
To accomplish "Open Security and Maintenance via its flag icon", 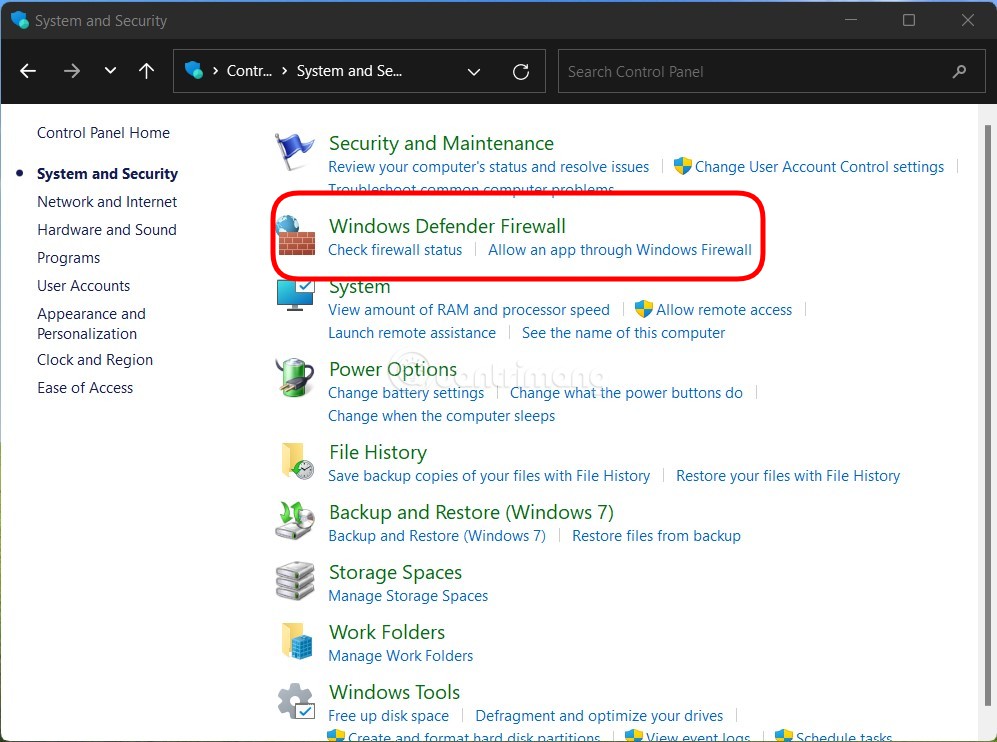I will coord(294,150).
